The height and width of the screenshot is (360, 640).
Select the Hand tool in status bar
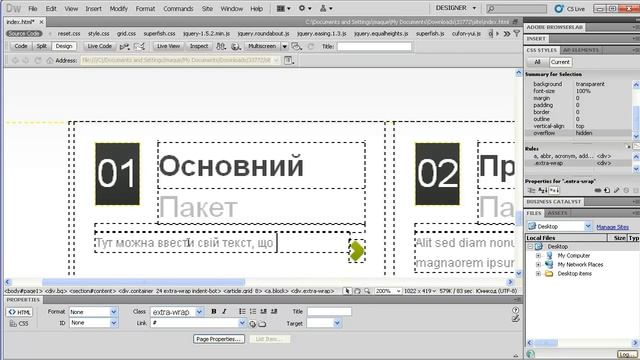[x=357, y=291]
